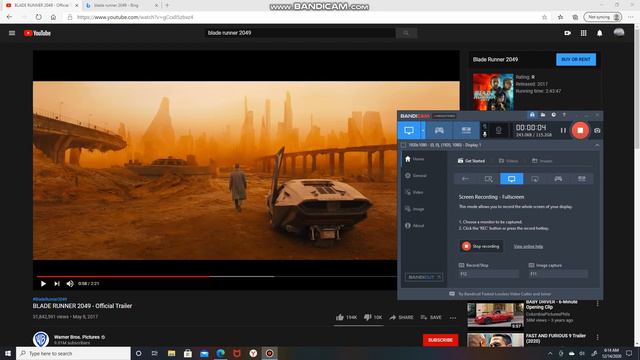Open Microsoft Edge from the taskbar
This screenshot has width=640, height=360.
220,353
